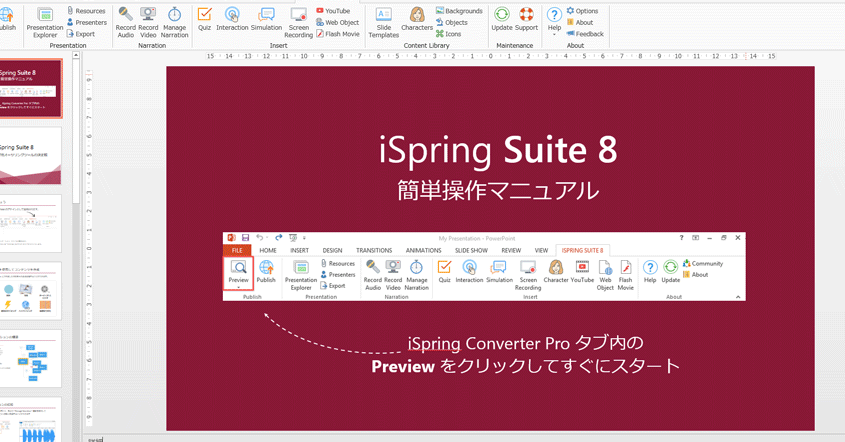Send Feedback from the top ribbon

point(585,33)
